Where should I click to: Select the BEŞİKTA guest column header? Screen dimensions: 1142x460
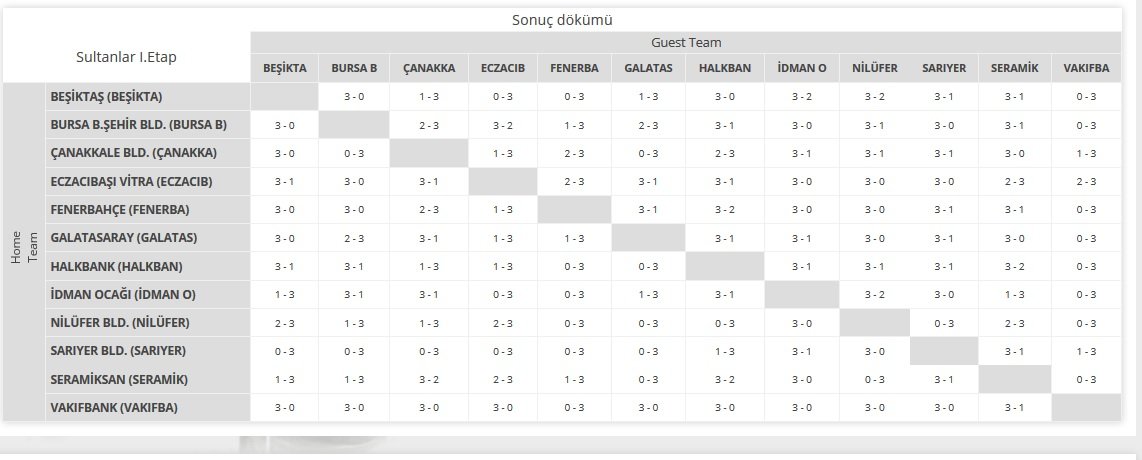click(284, 69)
